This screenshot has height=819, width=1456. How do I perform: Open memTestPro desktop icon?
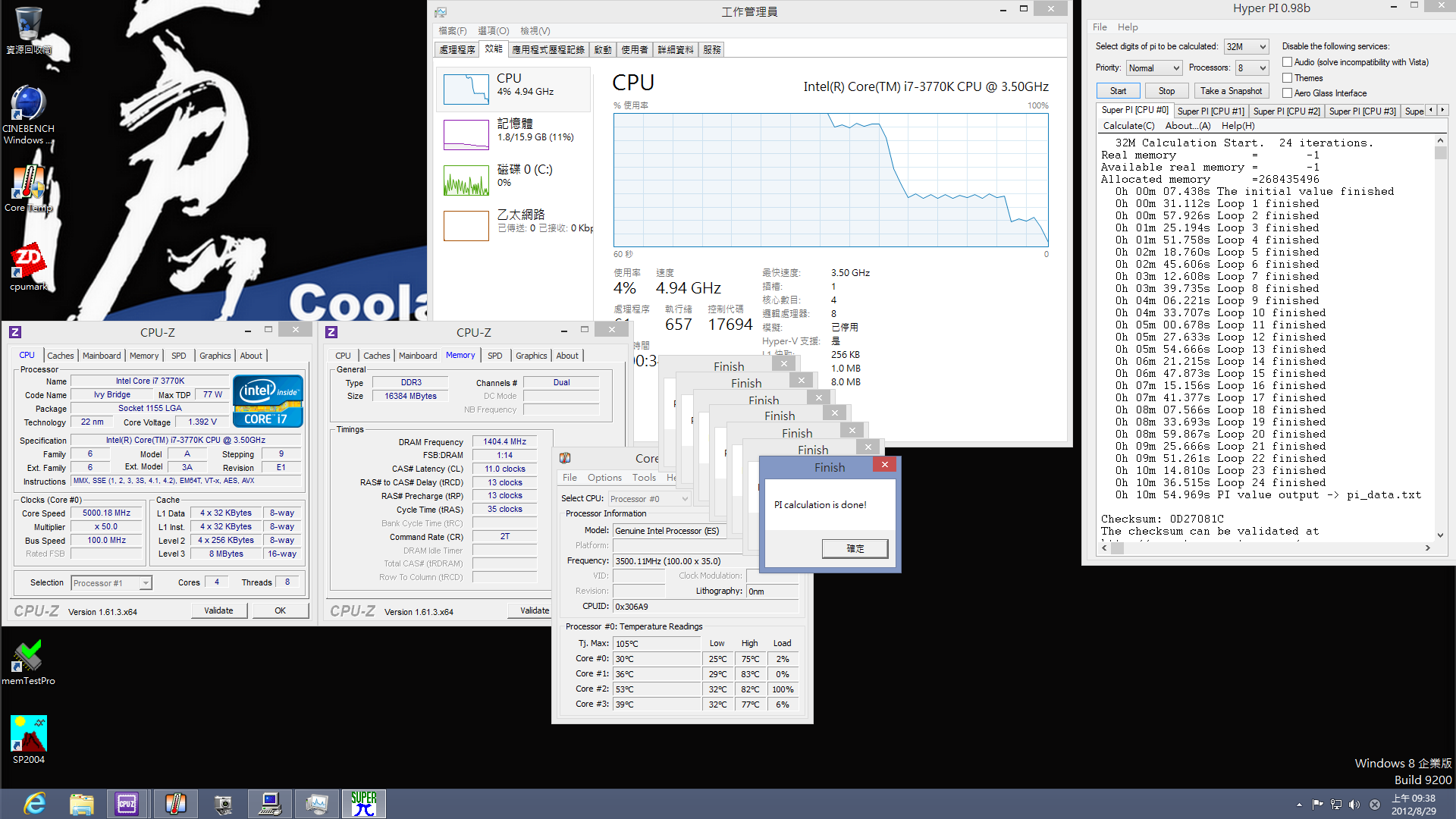pos(29,662)
